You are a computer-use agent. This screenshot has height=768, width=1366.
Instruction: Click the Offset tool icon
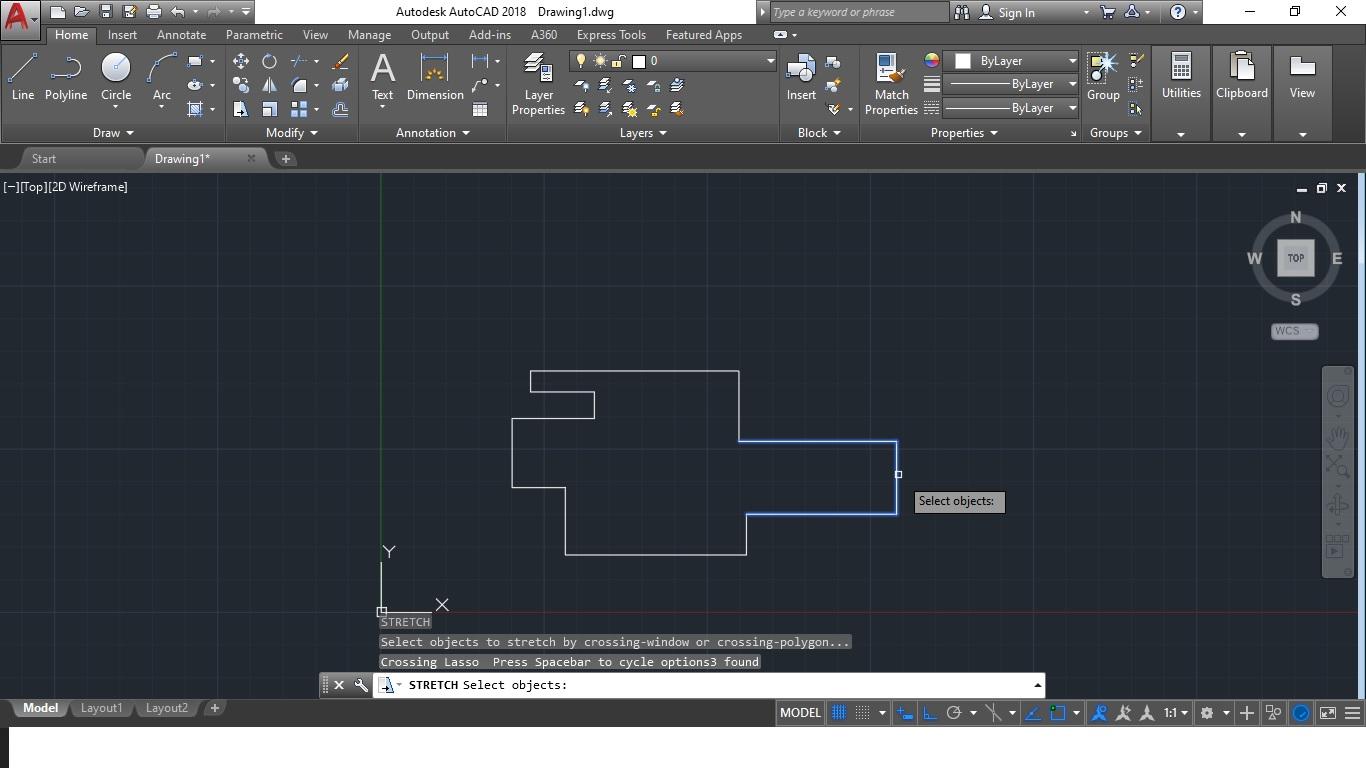(x=340, y=109)
